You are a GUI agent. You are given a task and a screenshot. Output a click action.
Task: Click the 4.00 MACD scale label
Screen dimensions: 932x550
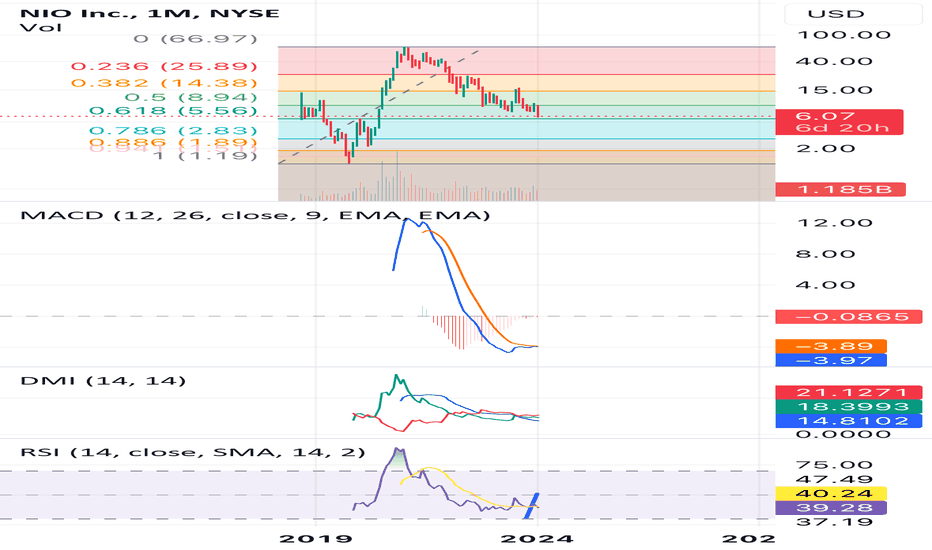point(825,285)
